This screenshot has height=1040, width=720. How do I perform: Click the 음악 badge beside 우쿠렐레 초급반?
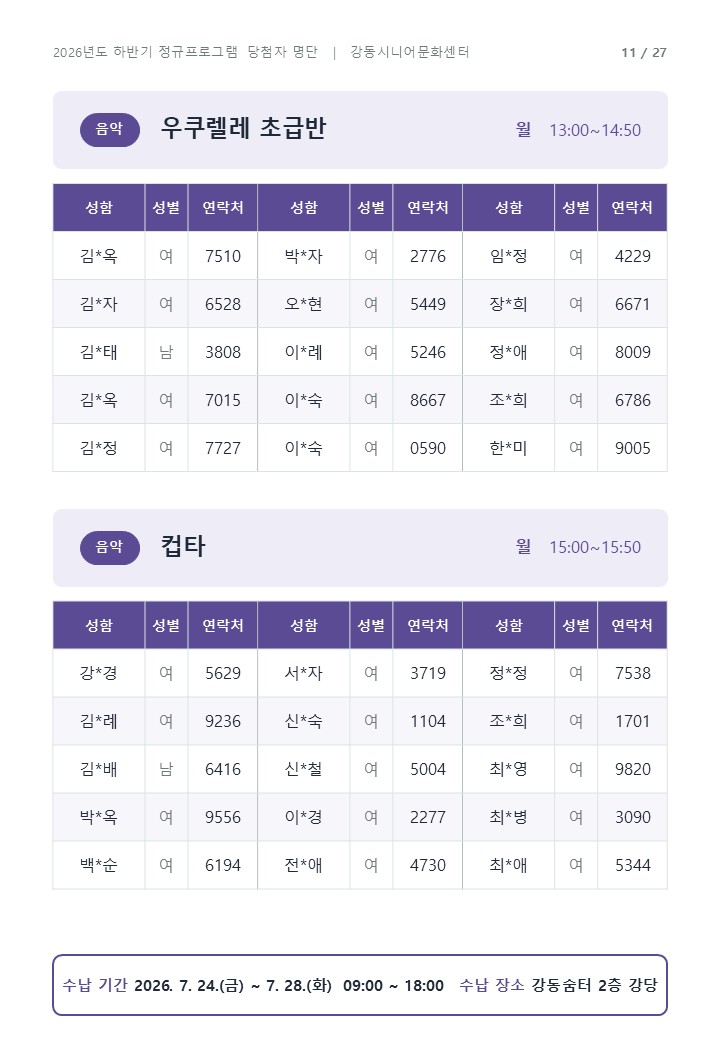click(109, 129)
